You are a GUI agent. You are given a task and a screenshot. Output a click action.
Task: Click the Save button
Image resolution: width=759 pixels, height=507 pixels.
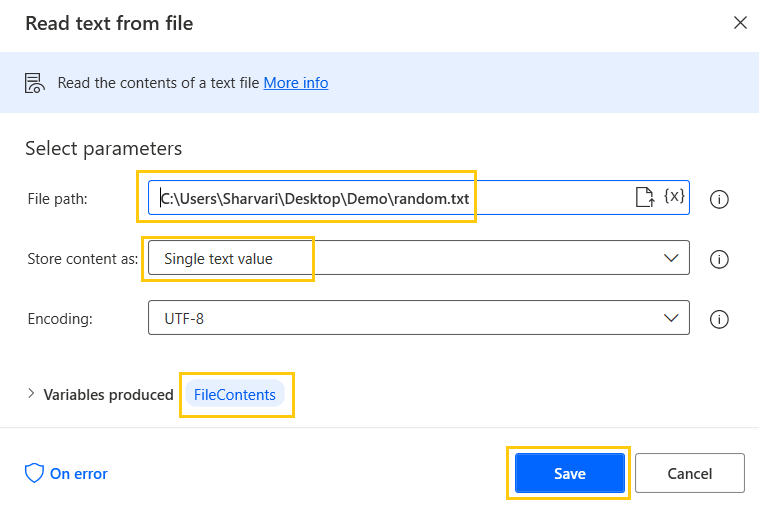[570, 473]
